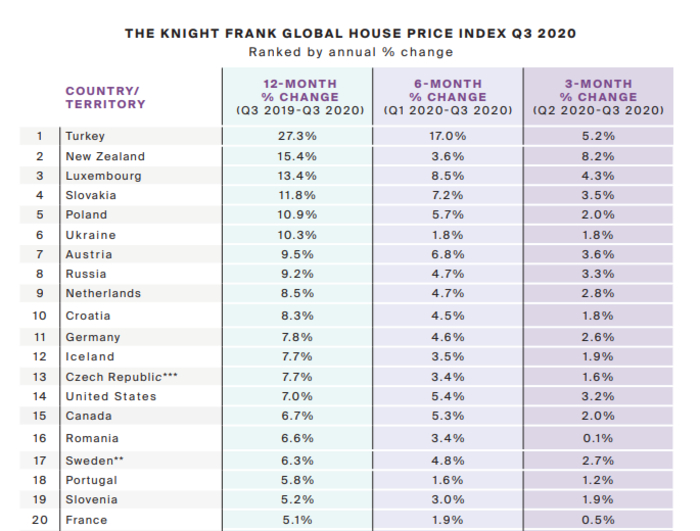Click the Turkey country name
Screen dimensions: 700x531
point(85,136)
